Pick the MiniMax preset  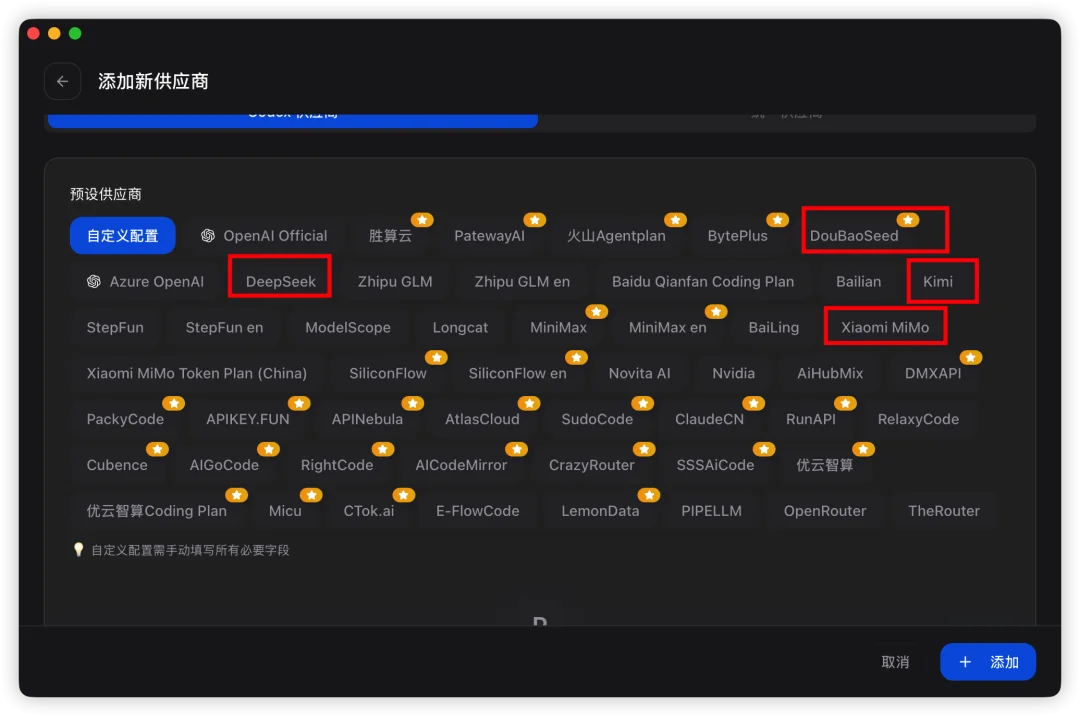click(x=559, y=328)
